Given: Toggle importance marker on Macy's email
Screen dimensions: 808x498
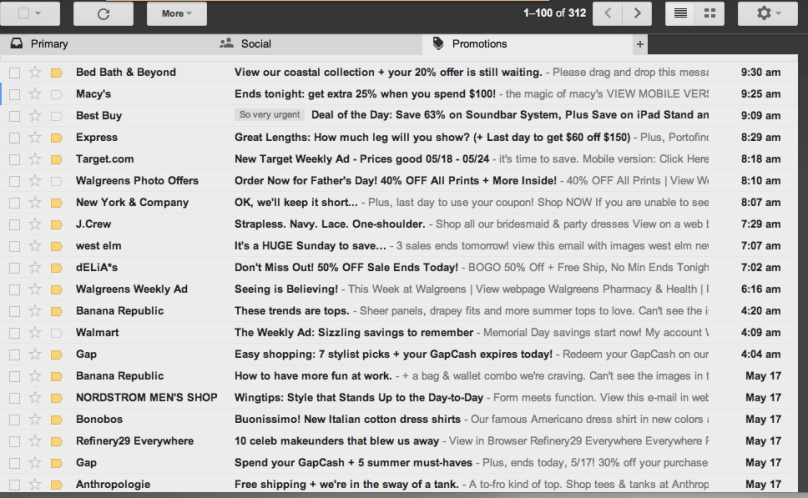Looking at the screenshot, I should pos(57,94).
